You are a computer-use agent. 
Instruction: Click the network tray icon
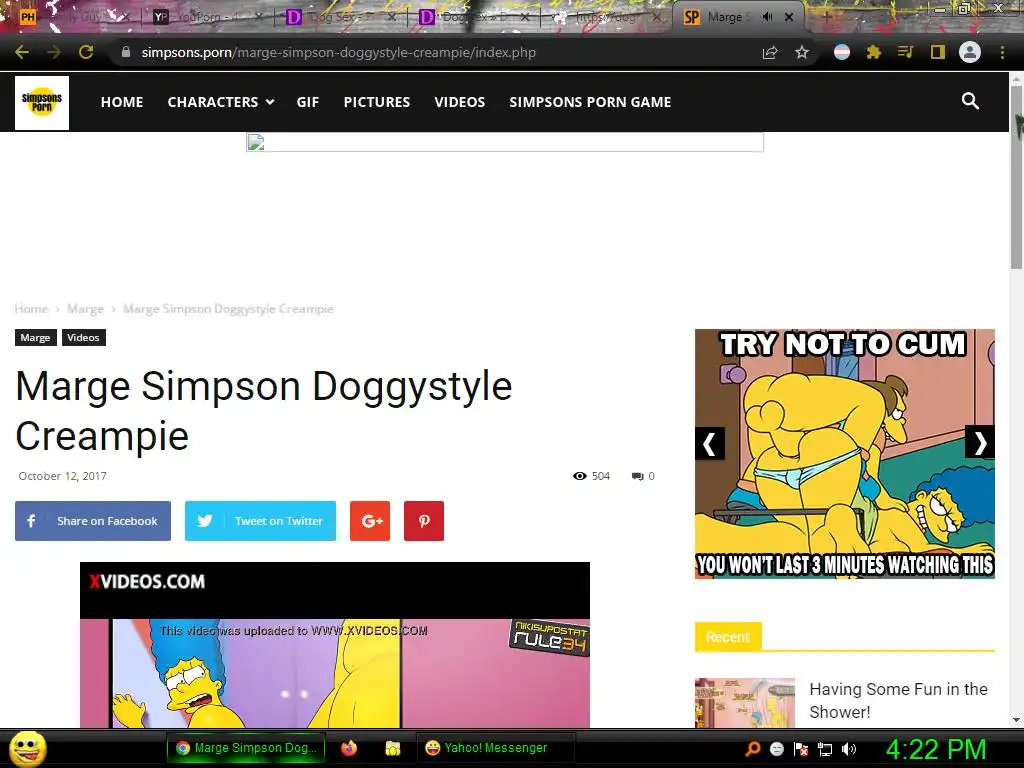coord(825,749)
